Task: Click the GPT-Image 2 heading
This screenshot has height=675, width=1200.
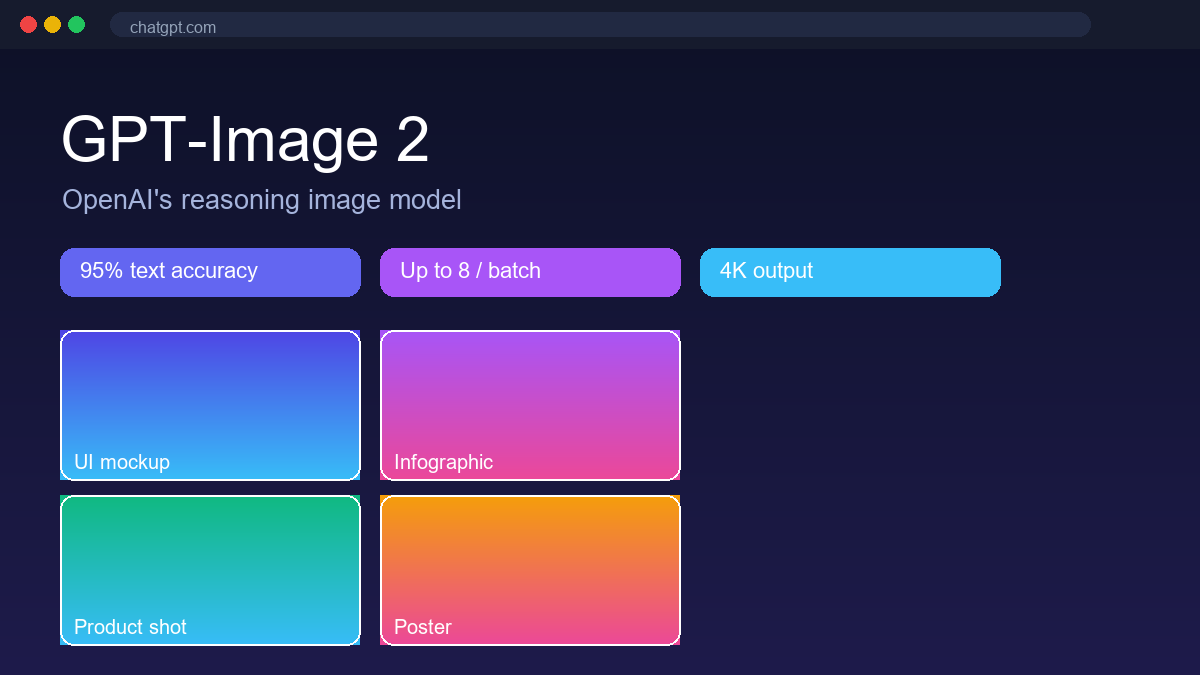Action: pyautogui.click(x=245, y=140)
